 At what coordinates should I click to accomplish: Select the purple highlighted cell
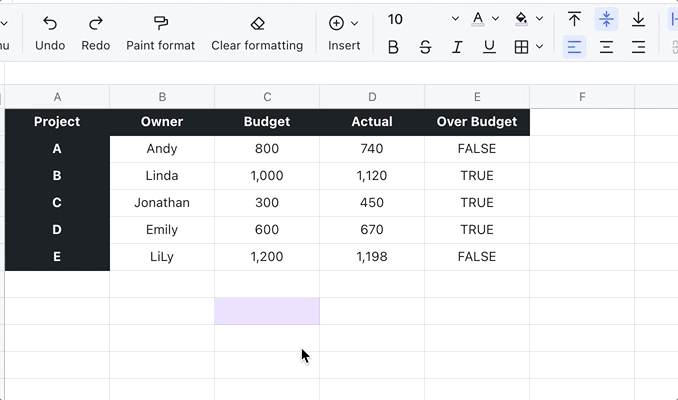point(267,311)
